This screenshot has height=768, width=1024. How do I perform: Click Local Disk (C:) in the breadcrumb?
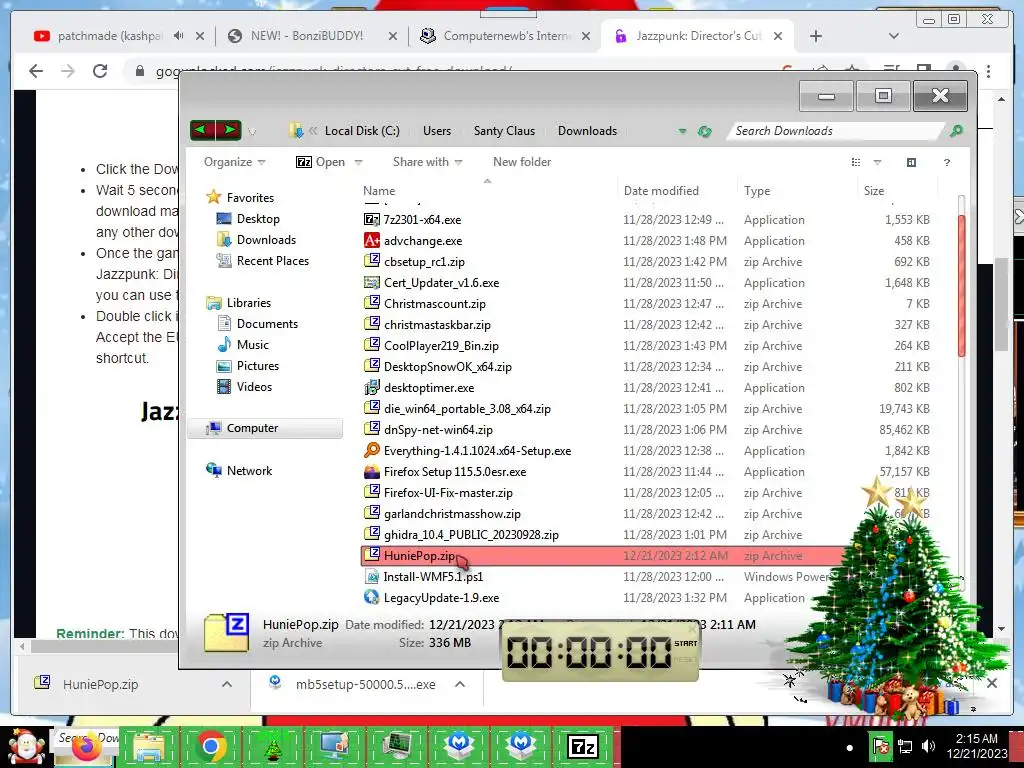[362, 131]
